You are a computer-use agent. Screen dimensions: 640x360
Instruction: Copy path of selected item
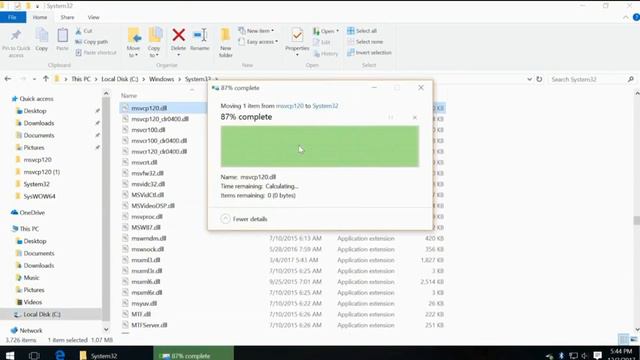[91, 42]
